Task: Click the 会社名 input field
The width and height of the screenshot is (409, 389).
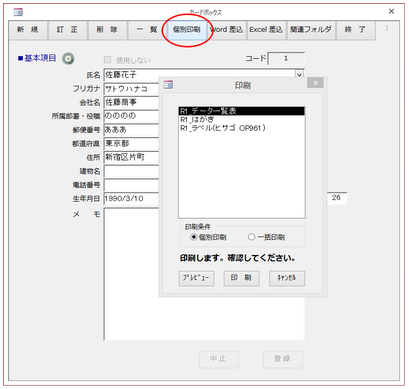Action: [x=132, y=102]
